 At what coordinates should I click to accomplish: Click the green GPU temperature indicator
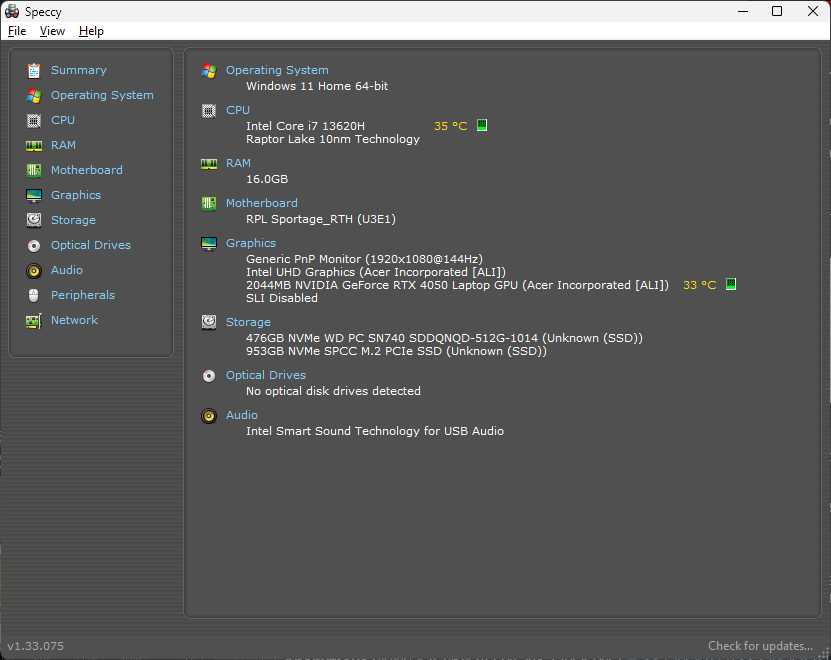pyautogui.click(x=731, y=284)
